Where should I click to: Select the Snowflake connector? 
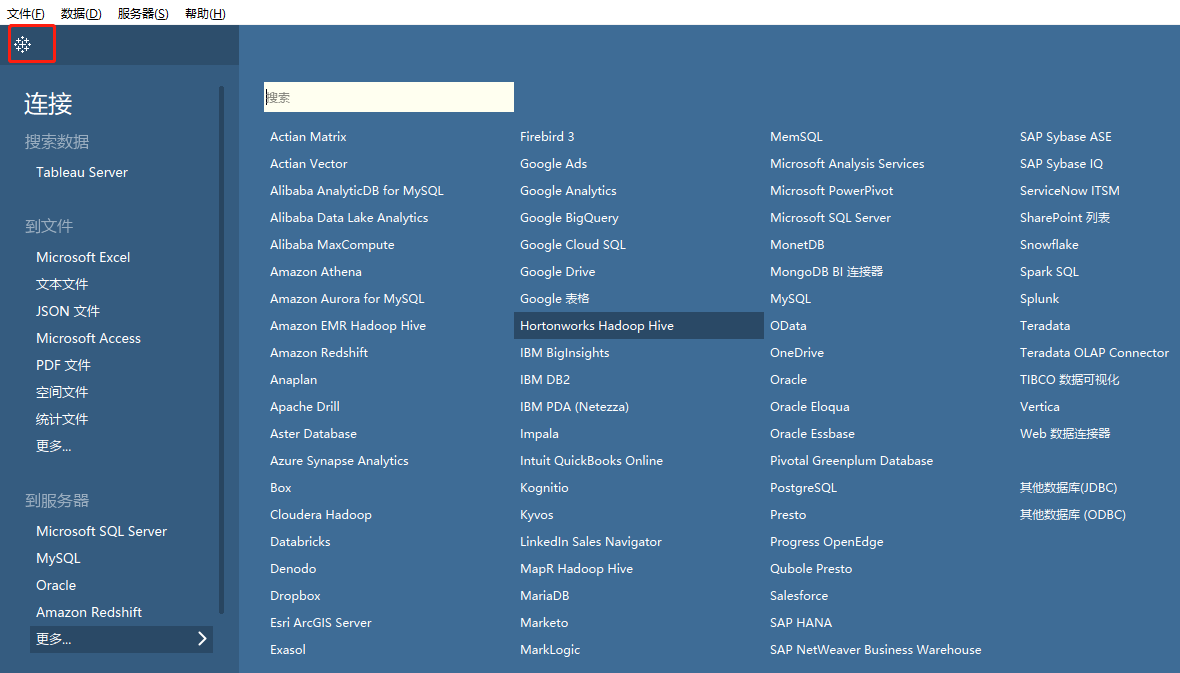coord(1049,245)
